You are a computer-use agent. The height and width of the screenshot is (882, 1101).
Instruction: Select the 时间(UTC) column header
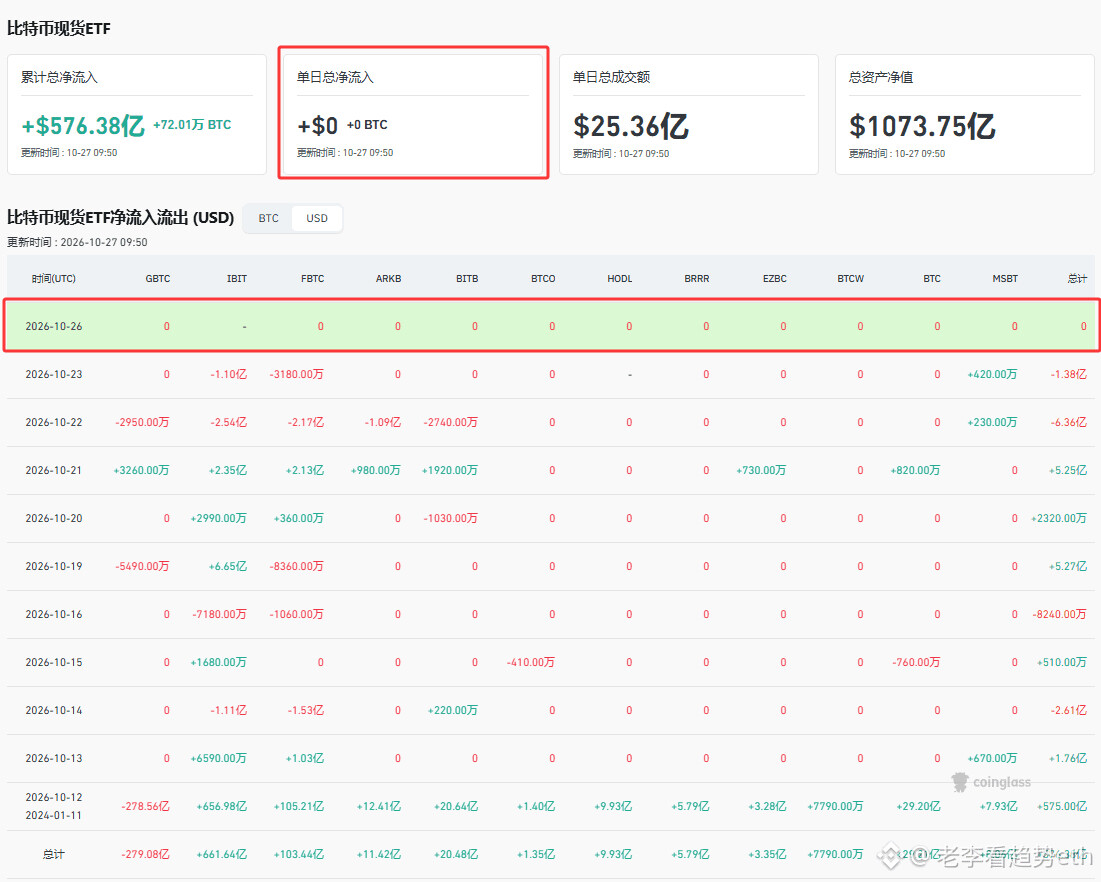[53, 279]
